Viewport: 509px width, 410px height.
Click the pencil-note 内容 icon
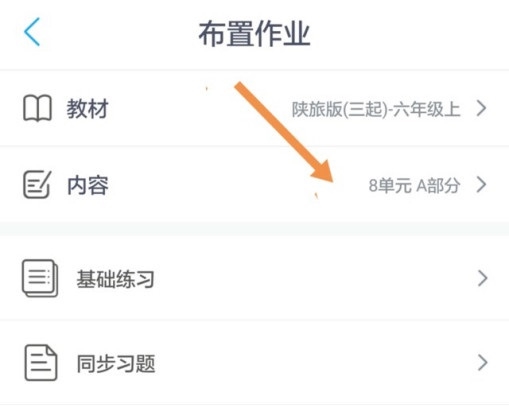[37, 184]
